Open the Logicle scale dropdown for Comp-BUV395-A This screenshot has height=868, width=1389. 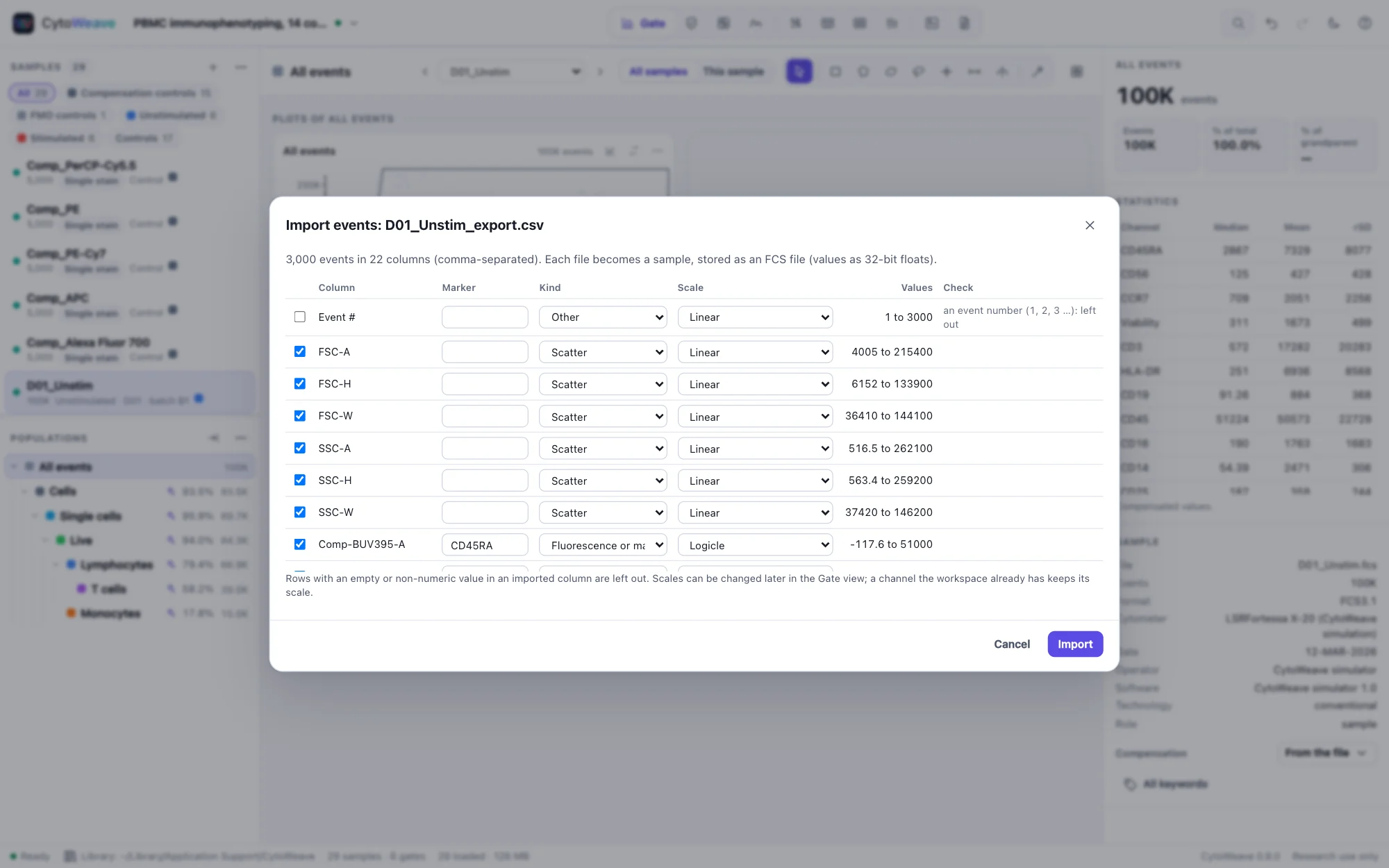[x=755, y=545]
